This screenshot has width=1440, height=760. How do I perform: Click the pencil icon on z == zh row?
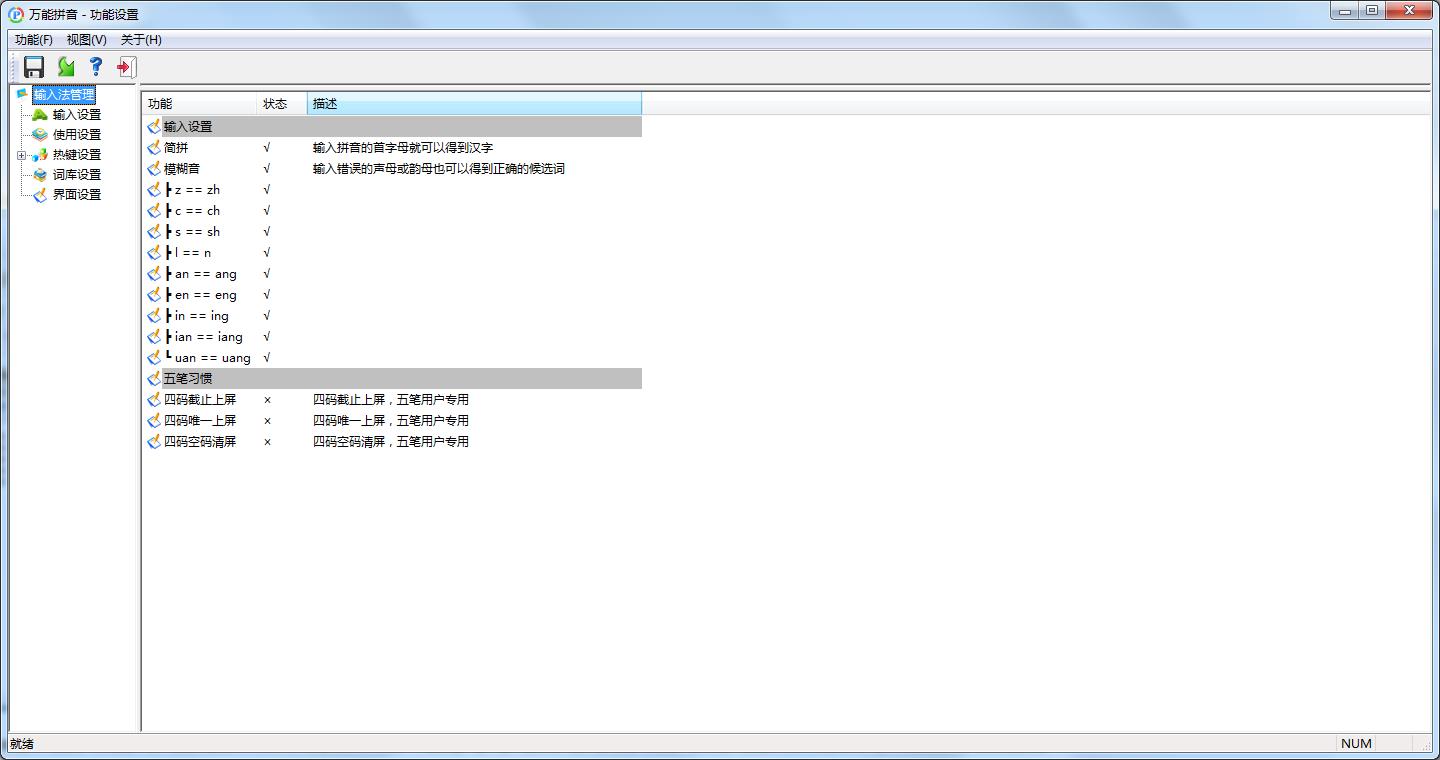click(154, 189)
